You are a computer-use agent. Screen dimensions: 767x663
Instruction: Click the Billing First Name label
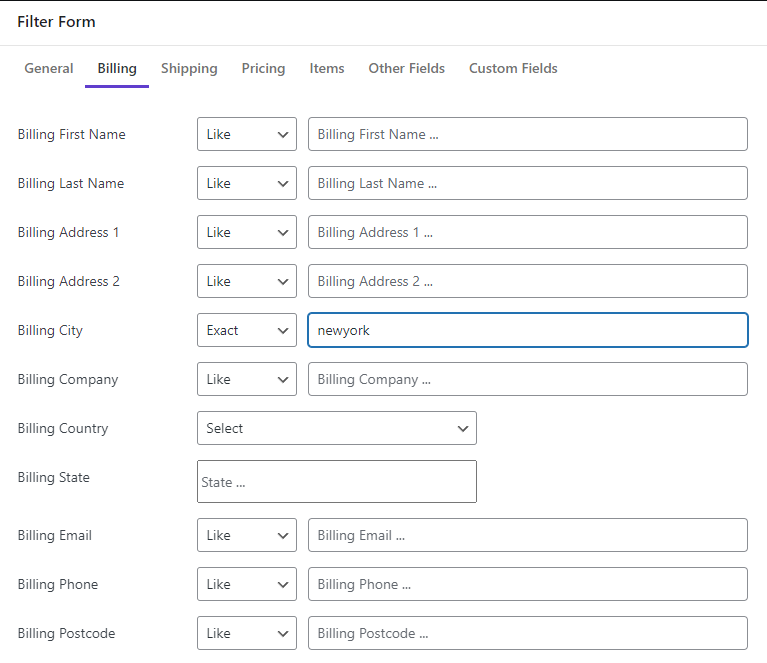tap(71, 134)
